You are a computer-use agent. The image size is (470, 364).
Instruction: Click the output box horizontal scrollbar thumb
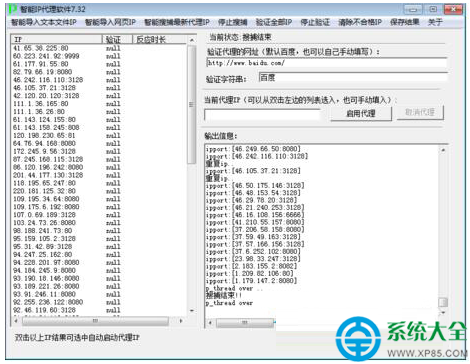(x=245, y=322)
